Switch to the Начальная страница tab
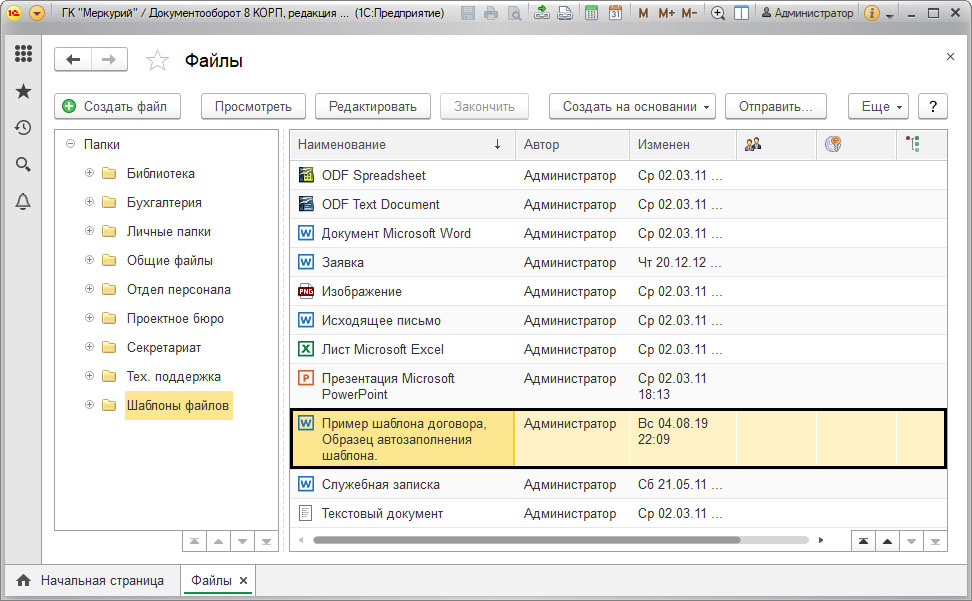Screen dimensions: 972x601 [92, 581]
